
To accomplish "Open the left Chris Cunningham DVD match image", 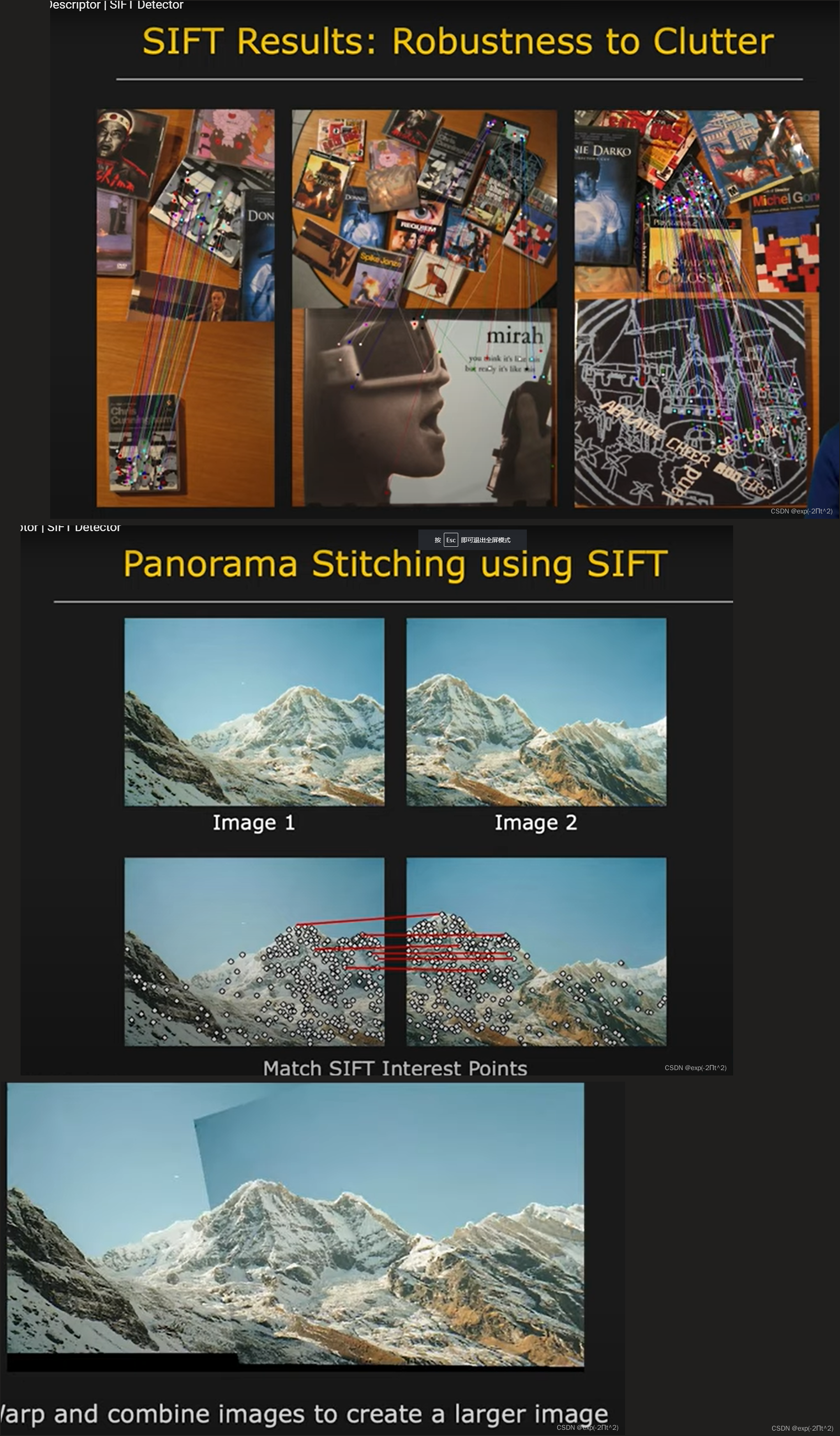I will click(186, 308).
